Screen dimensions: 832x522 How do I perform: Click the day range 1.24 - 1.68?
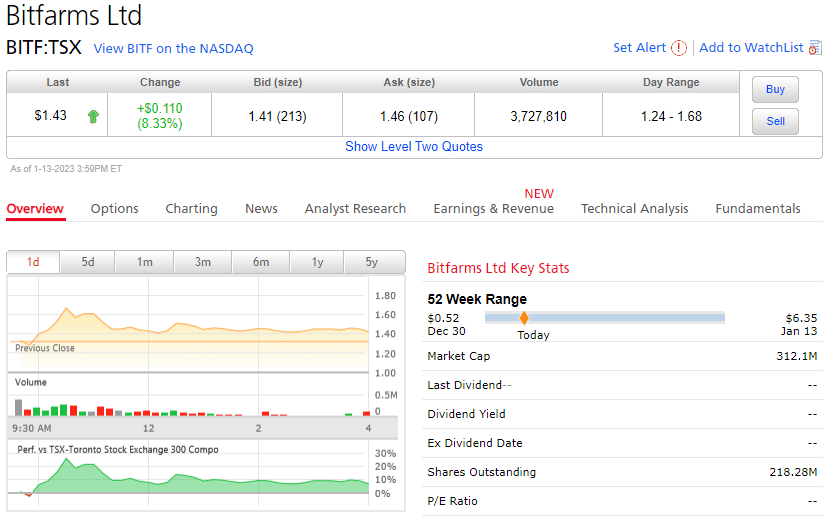pyautogui.click(x=671, y=116)
